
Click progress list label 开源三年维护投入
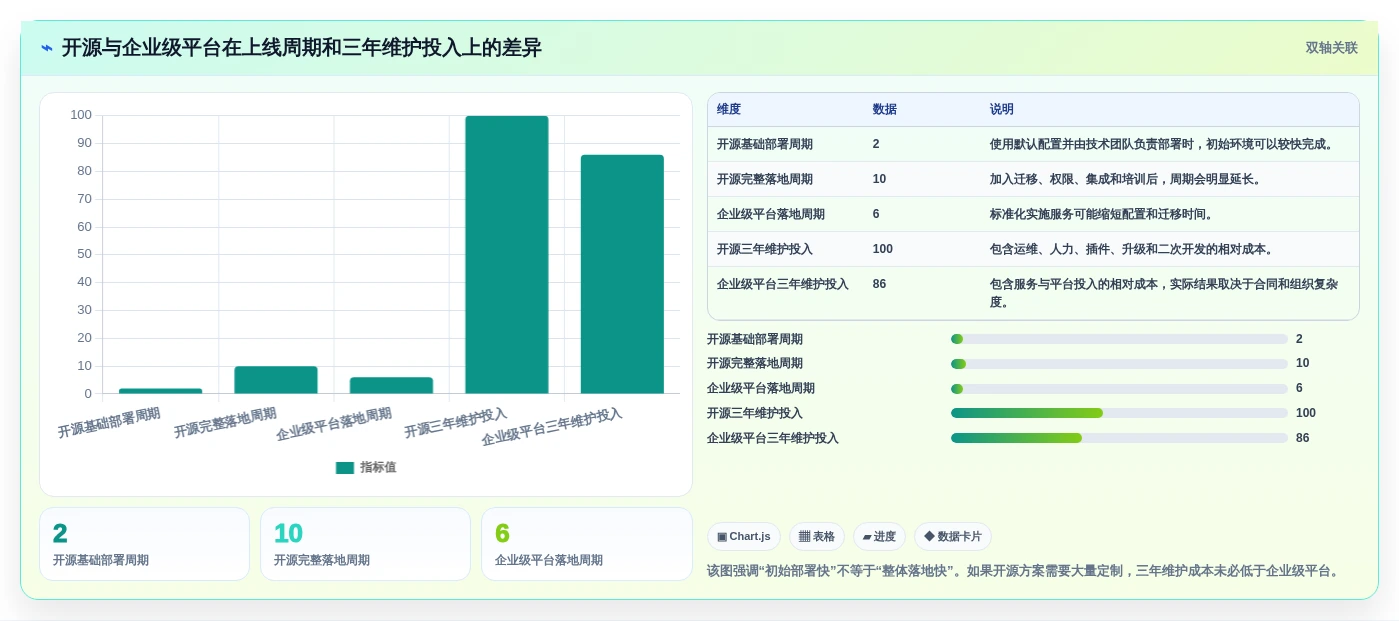pos(755,413)
